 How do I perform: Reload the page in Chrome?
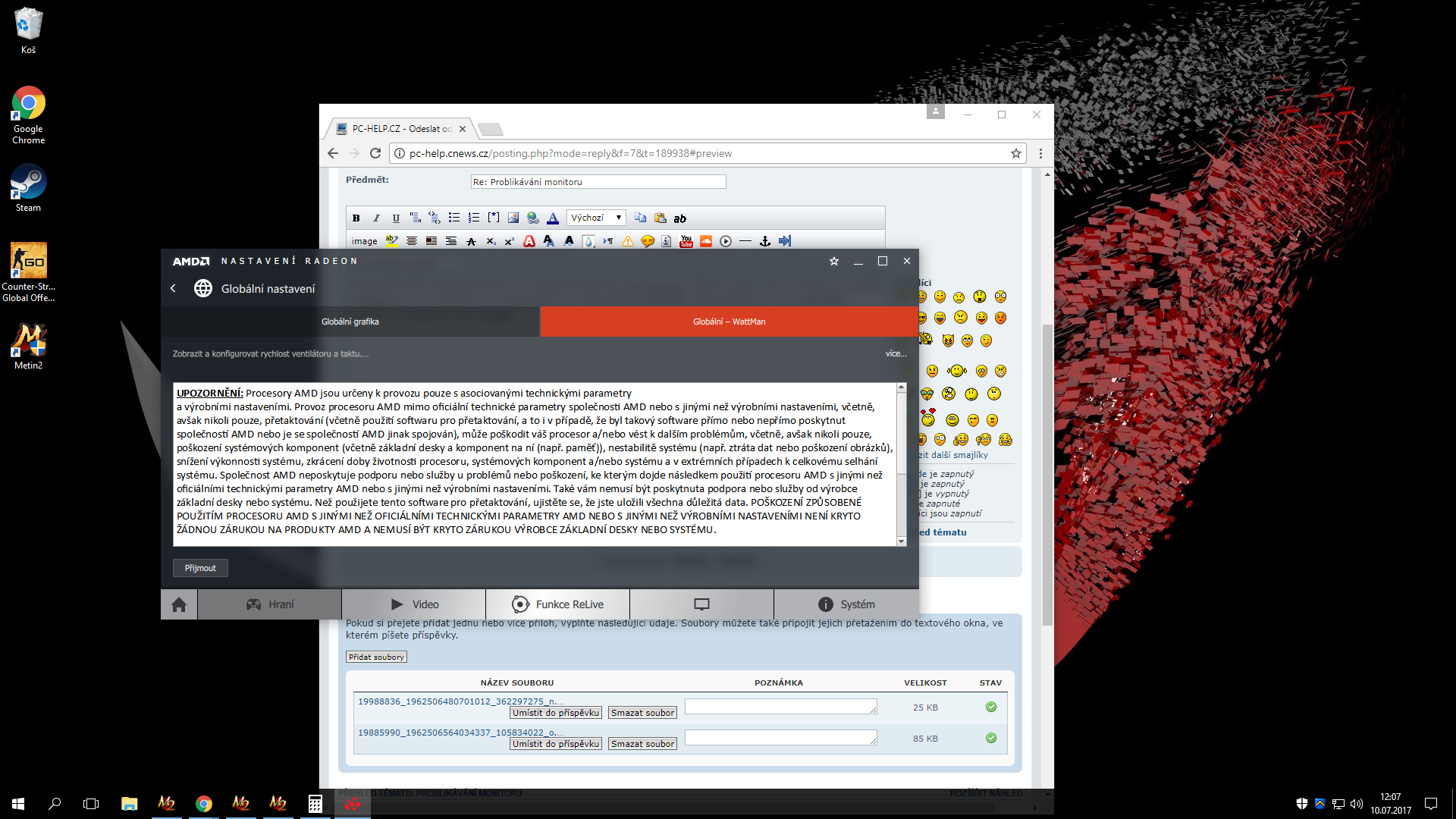point(375,153)
